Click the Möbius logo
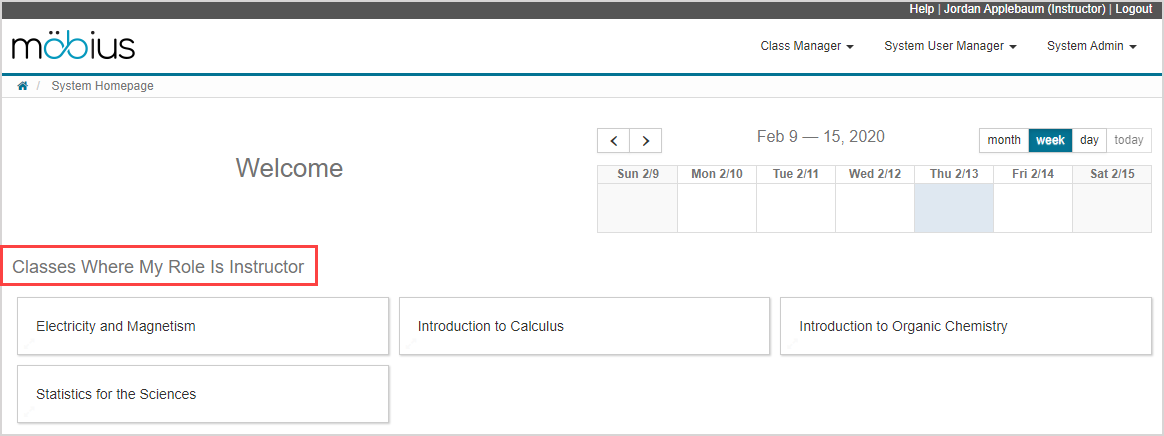 73,47
